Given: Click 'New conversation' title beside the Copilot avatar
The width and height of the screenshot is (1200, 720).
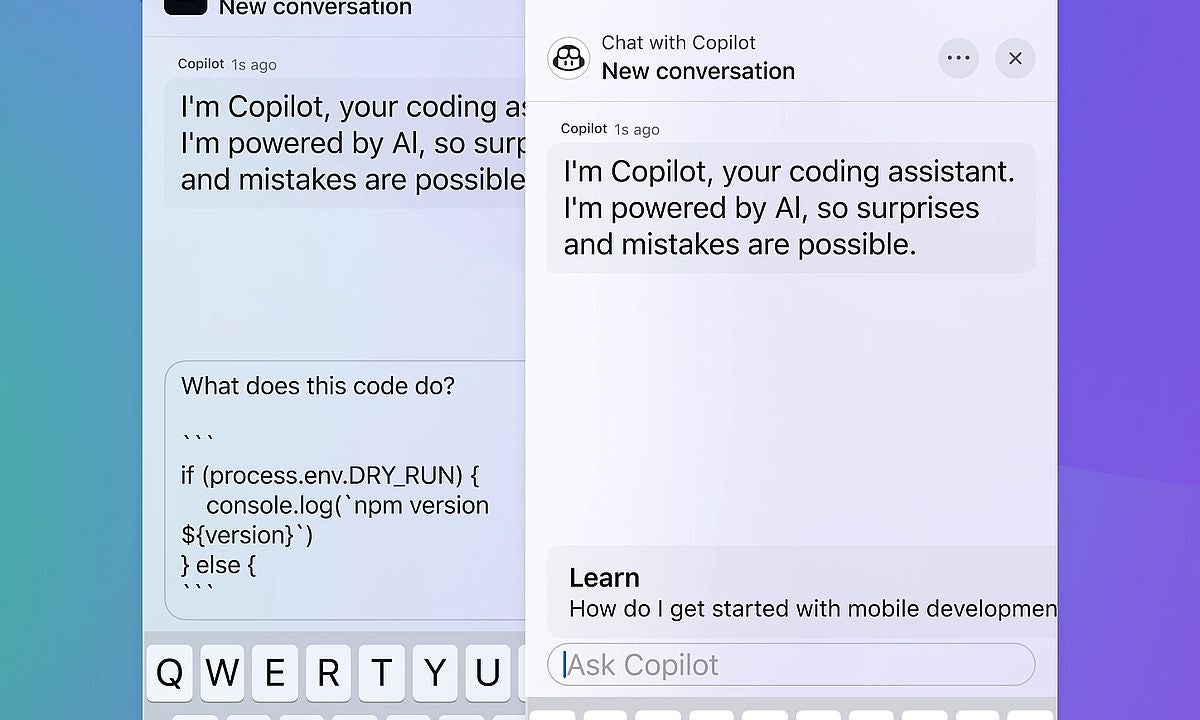Looking at the screenshot, I should pyautogui.click(x=698, y=71).
